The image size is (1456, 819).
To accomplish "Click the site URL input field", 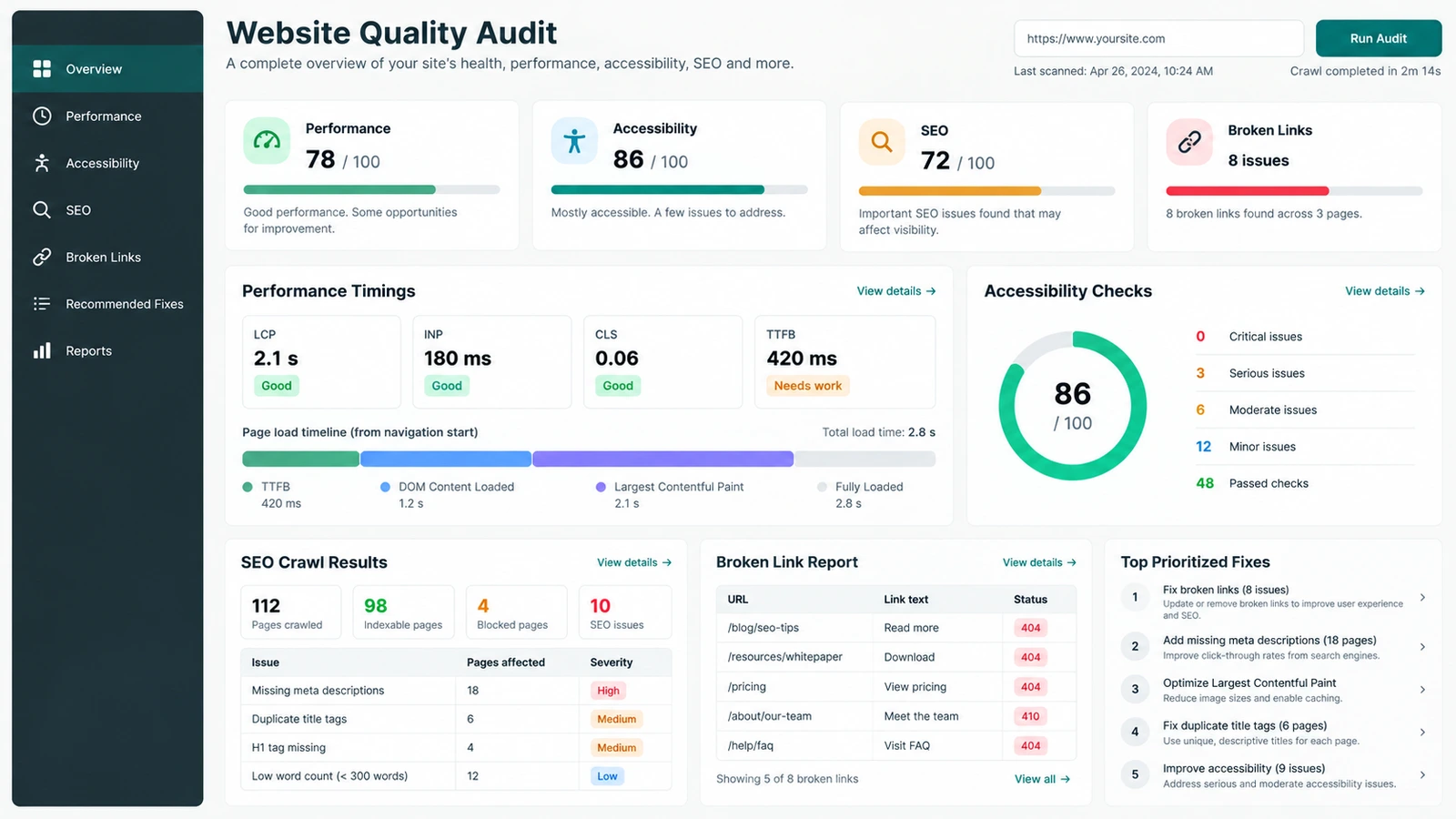I will pyautogui.click(x=1158, y=38).
